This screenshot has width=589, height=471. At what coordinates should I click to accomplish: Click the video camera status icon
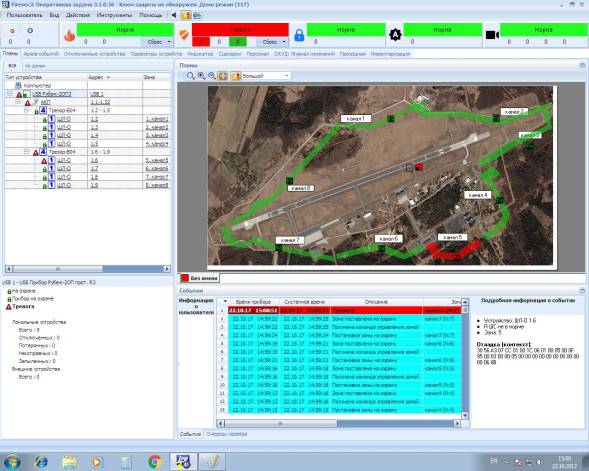[x=492, y=35]
